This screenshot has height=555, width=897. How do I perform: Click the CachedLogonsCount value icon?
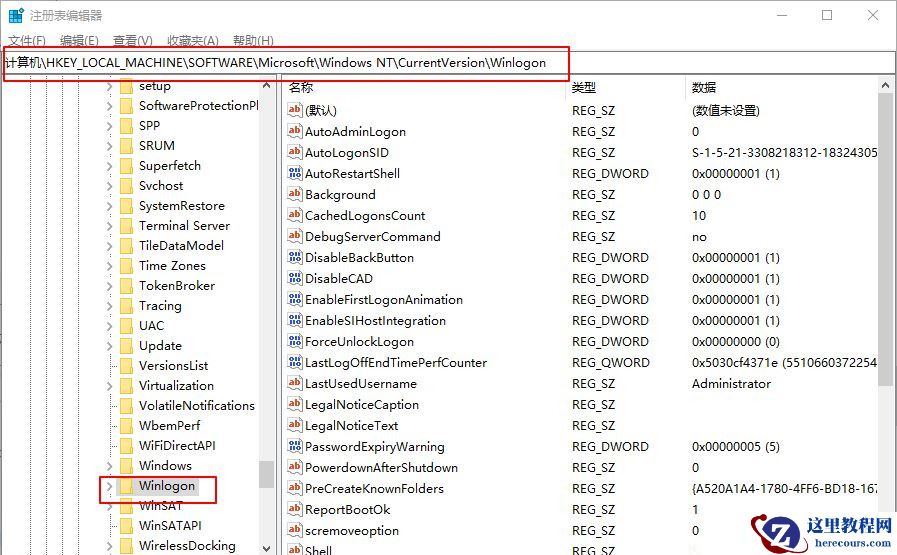point(295,215)
